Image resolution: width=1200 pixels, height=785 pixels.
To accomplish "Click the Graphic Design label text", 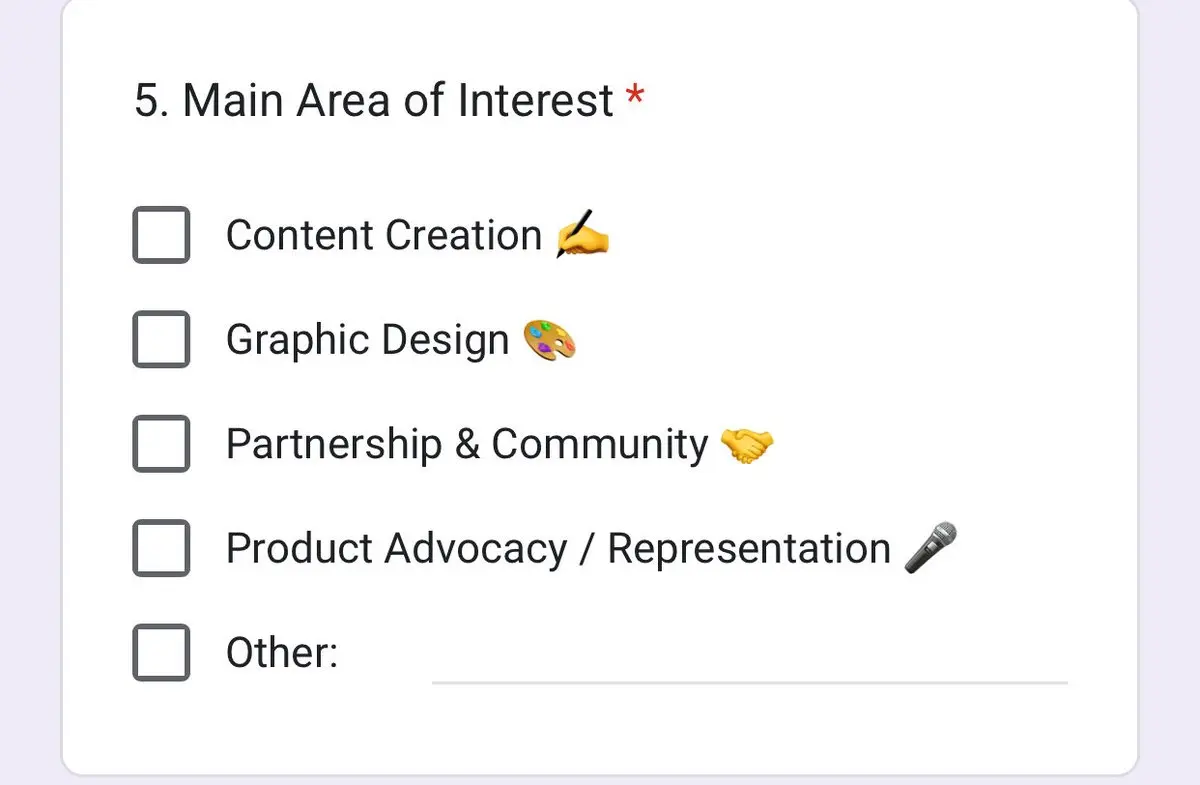I will tap(368, 341).
